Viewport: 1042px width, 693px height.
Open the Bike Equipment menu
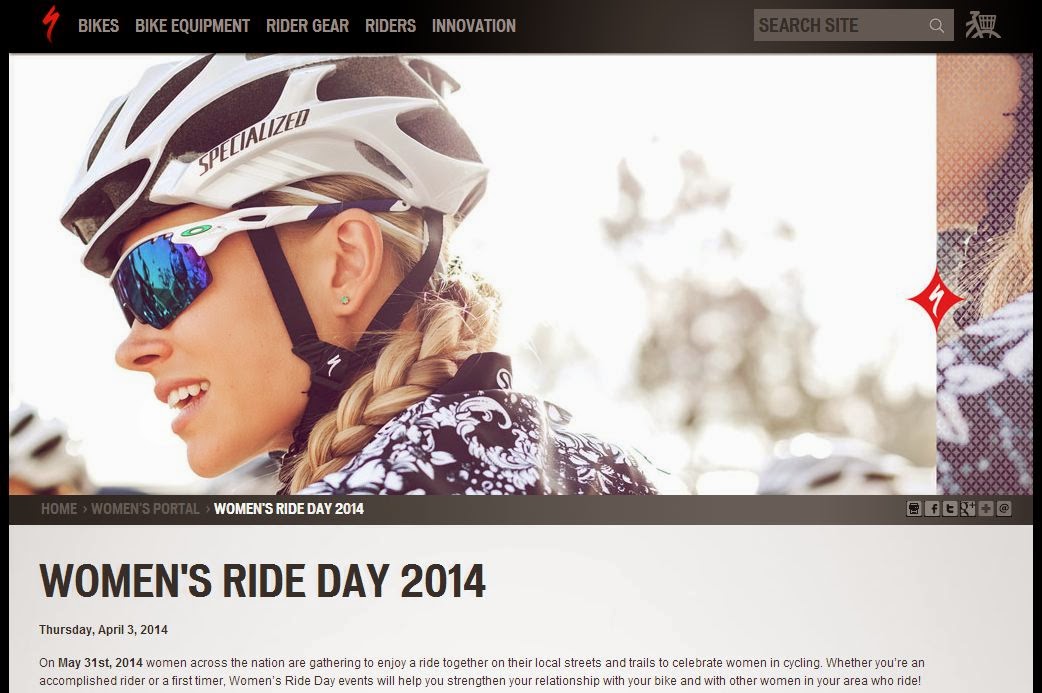192,26
